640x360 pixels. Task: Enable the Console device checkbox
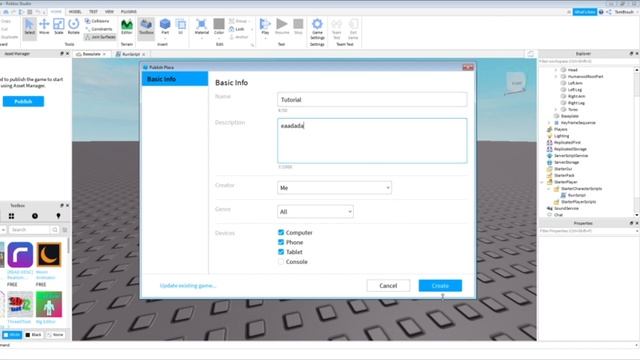tap(281, 262)
